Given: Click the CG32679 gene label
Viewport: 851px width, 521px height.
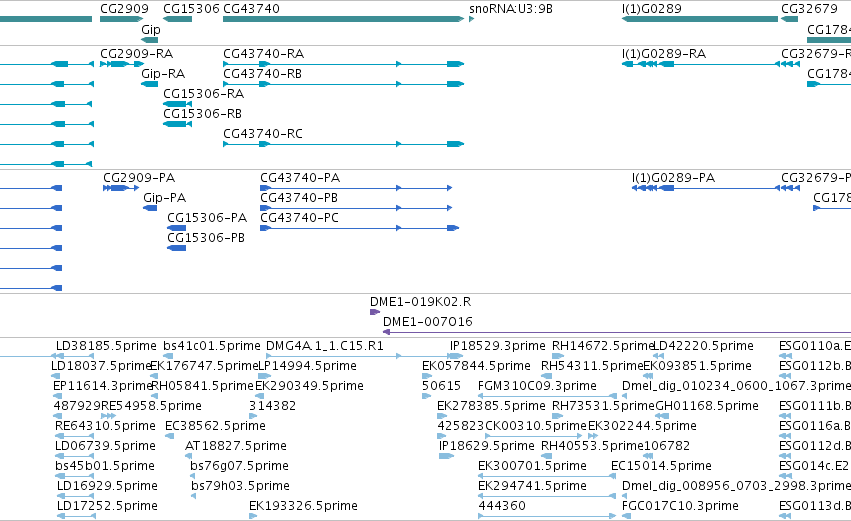Looking at the screenshot, I should pyautogui.click(x=809, y=9).
